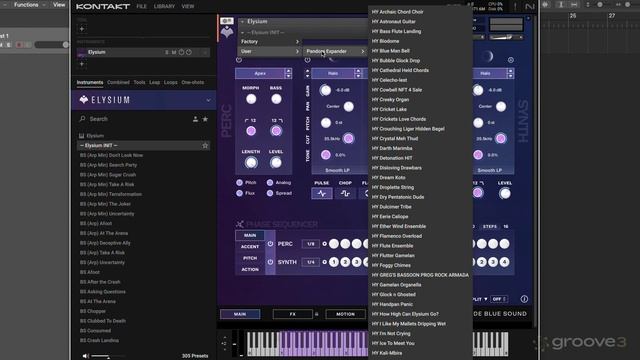Click the Phase Sequencer icon
Viewport: 640px width, 360px height.
coord(240,224)
